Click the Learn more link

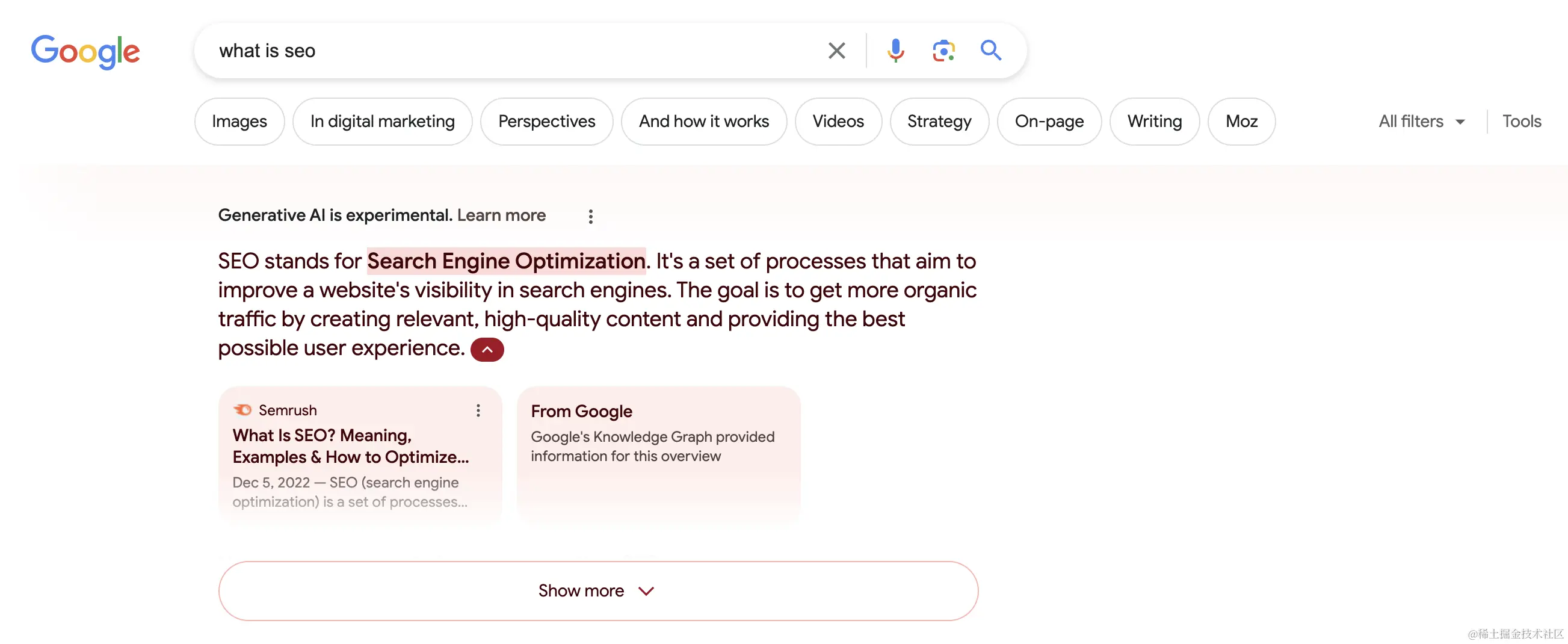(x=501, y=215)
